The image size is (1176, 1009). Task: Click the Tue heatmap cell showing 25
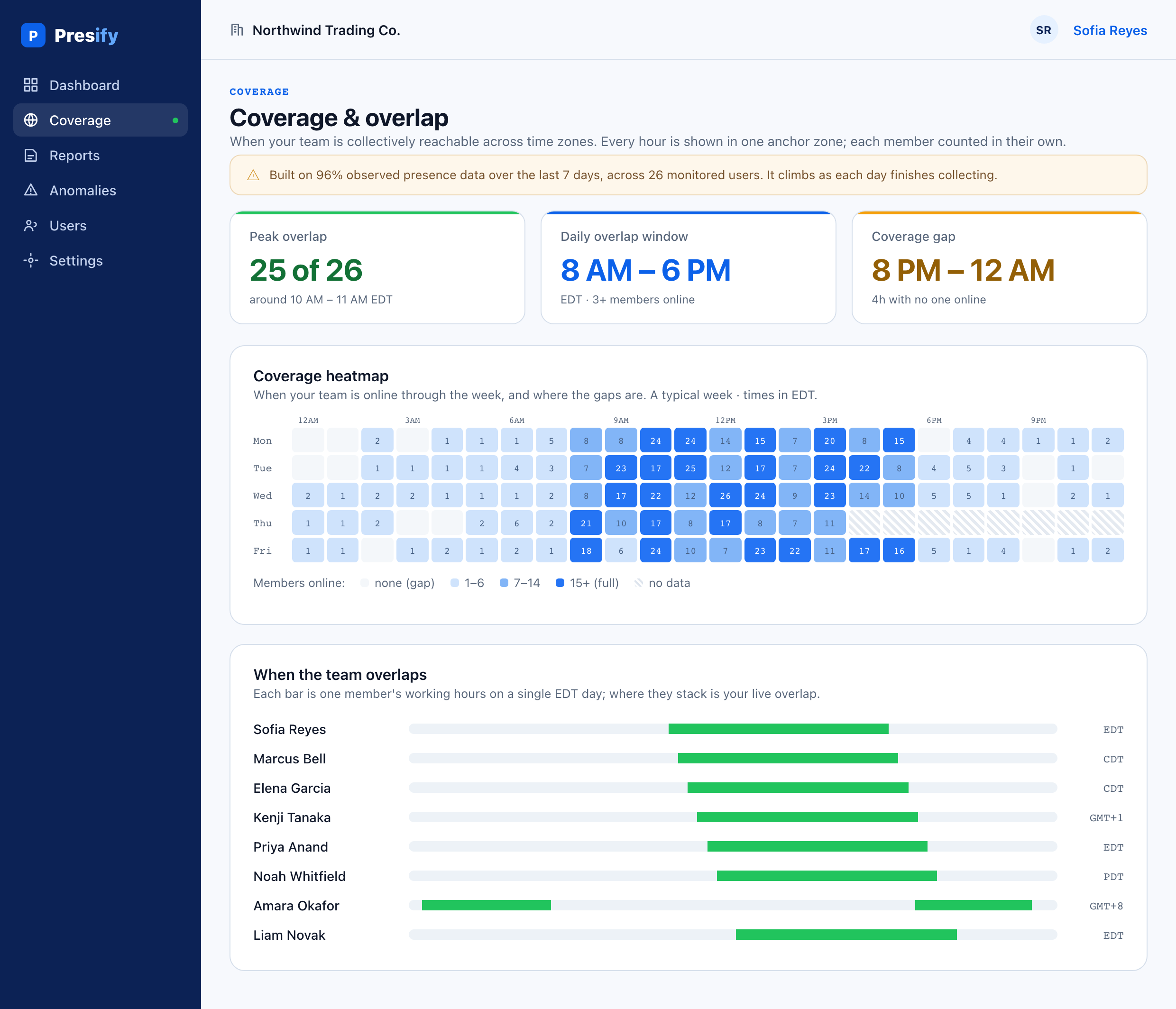(x=690, y=468)
